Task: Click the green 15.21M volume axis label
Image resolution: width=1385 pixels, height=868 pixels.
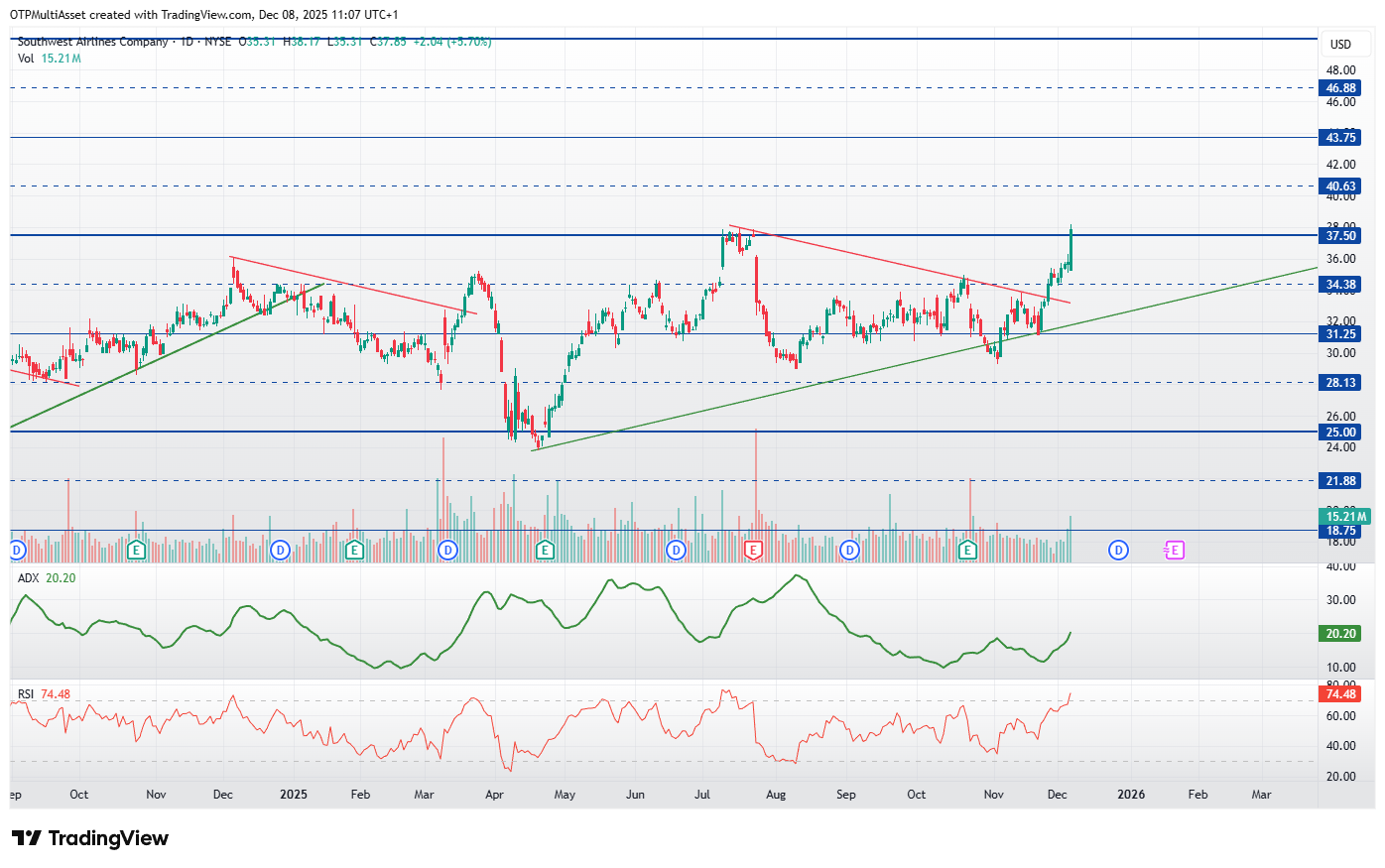Action: (1345, 517)
